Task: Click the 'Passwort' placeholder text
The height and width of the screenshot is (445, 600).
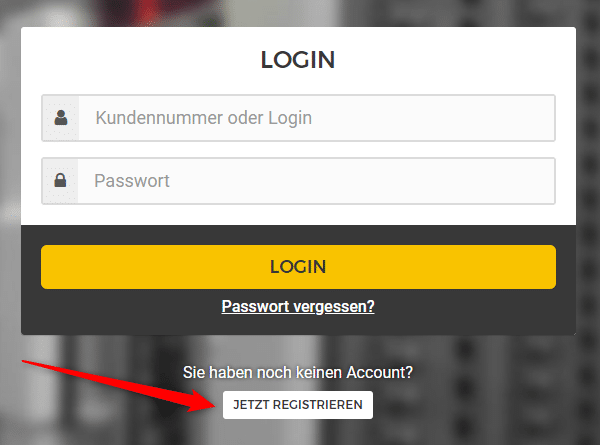Action: point(132,181)
